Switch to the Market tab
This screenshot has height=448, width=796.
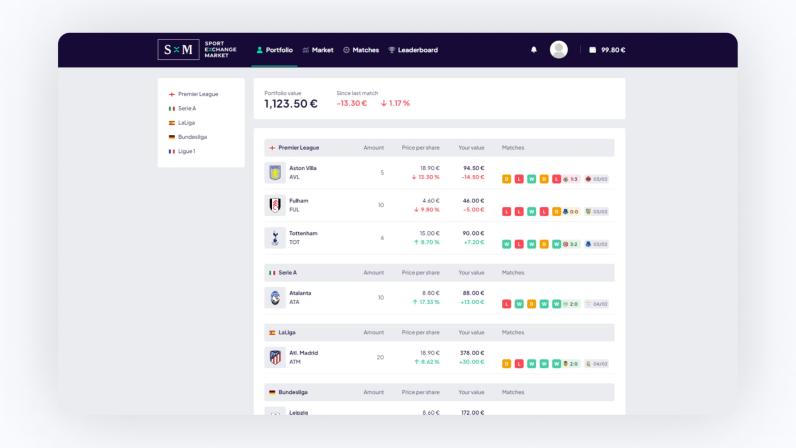point(317,50)
